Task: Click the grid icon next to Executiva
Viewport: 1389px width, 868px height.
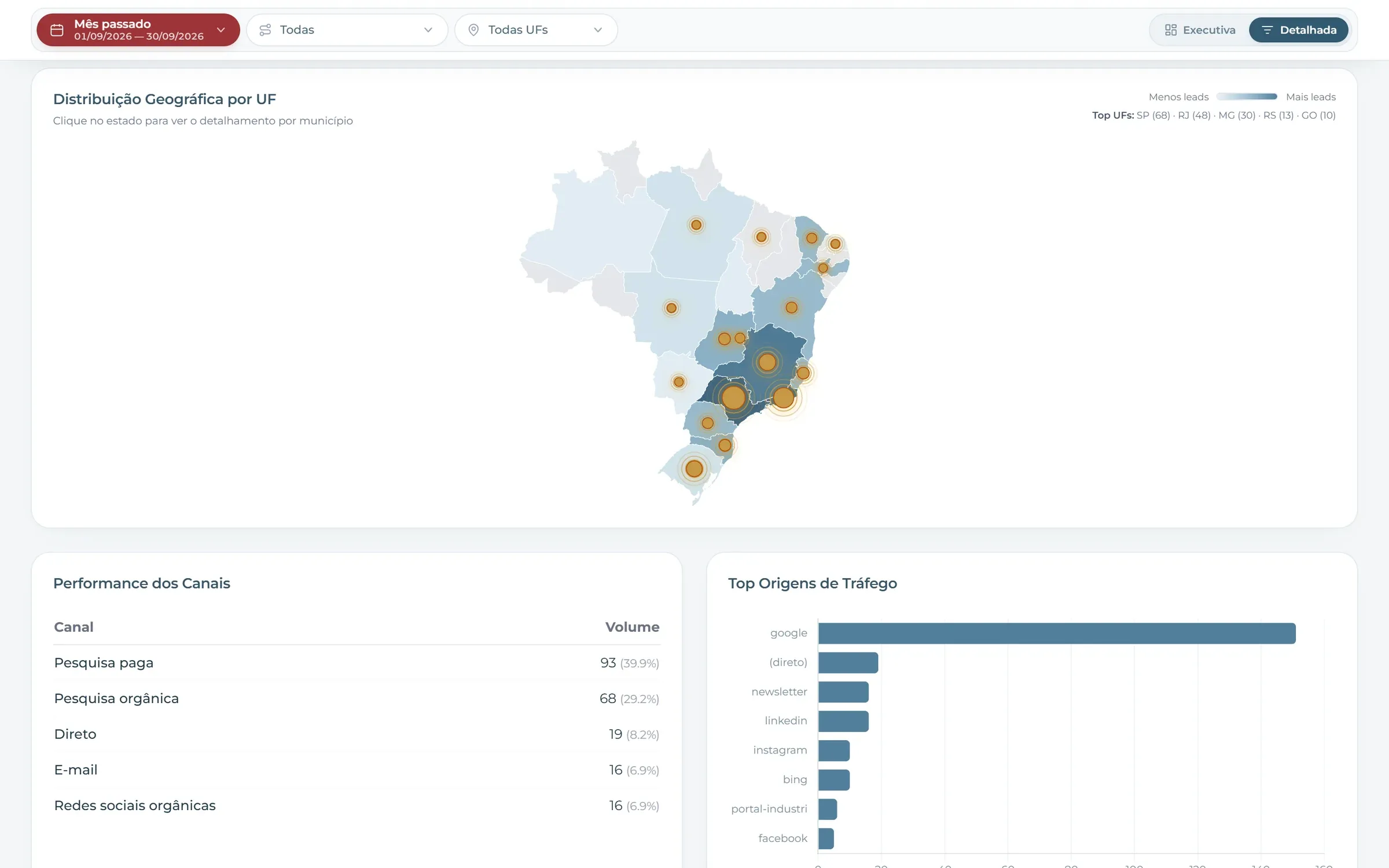Action: point(1171,30)
